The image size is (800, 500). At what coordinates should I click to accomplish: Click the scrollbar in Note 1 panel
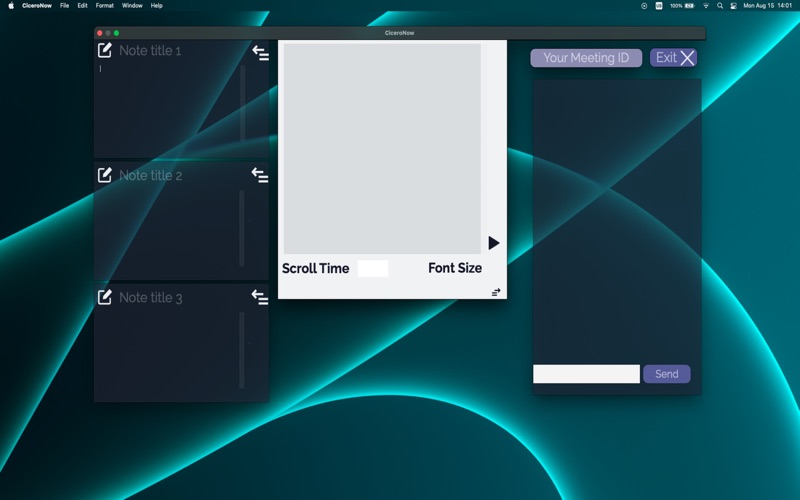[x=242, y=105]
